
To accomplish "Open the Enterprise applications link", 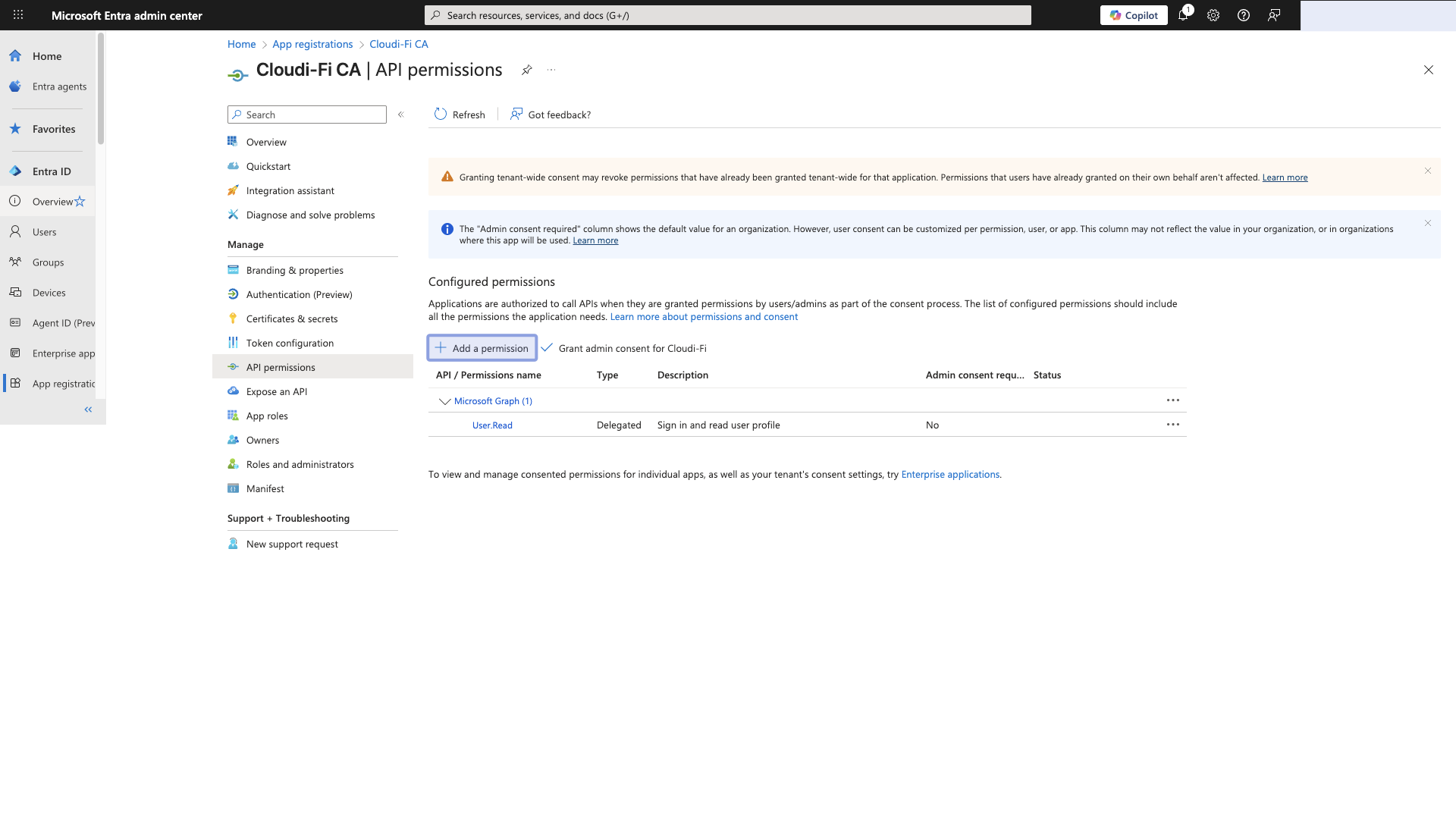I will (950, 474).
